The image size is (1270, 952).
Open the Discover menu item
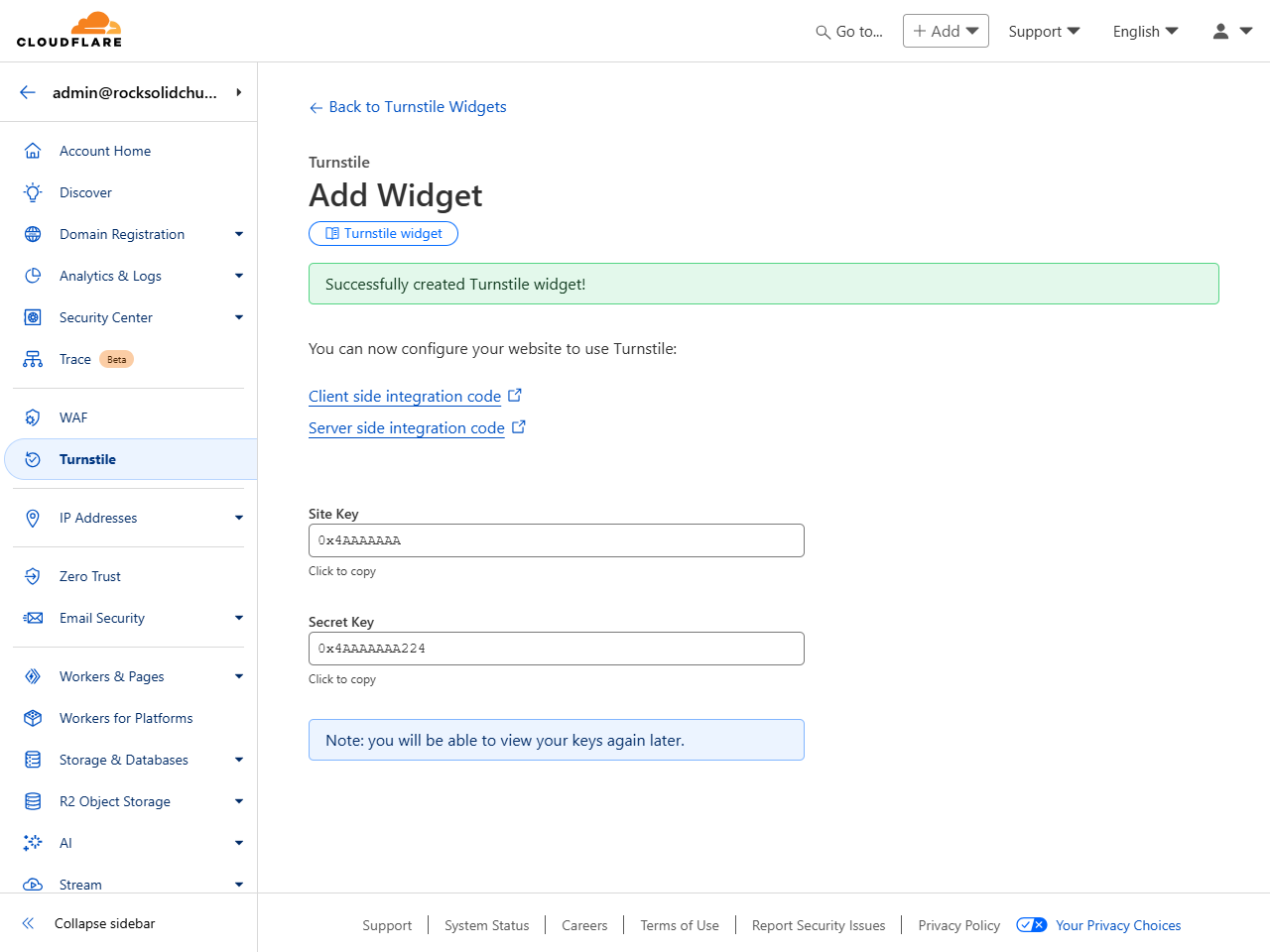click(85, 192)
